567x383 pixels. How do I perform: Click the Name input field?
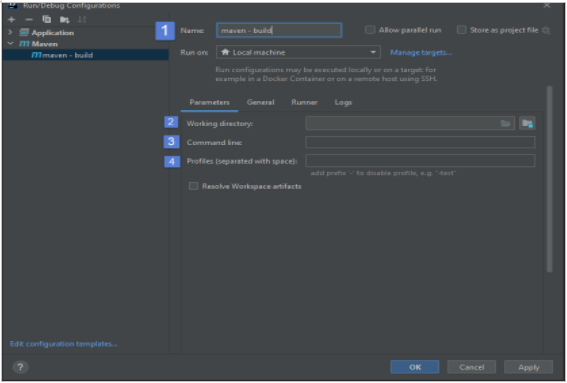279,30
